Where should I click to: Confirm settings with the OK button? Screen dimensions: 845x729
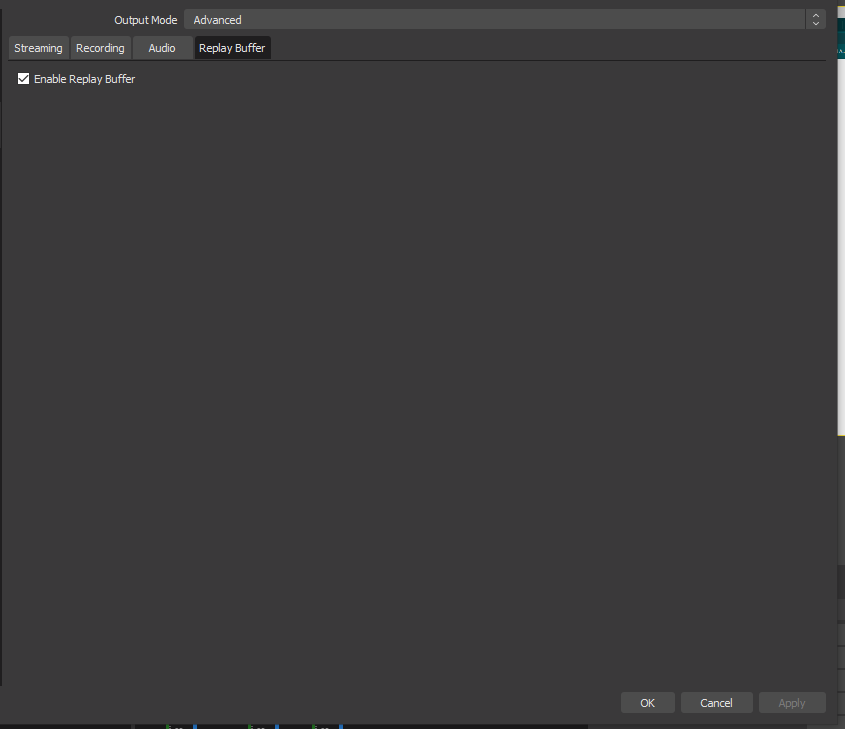pos(647,702)
